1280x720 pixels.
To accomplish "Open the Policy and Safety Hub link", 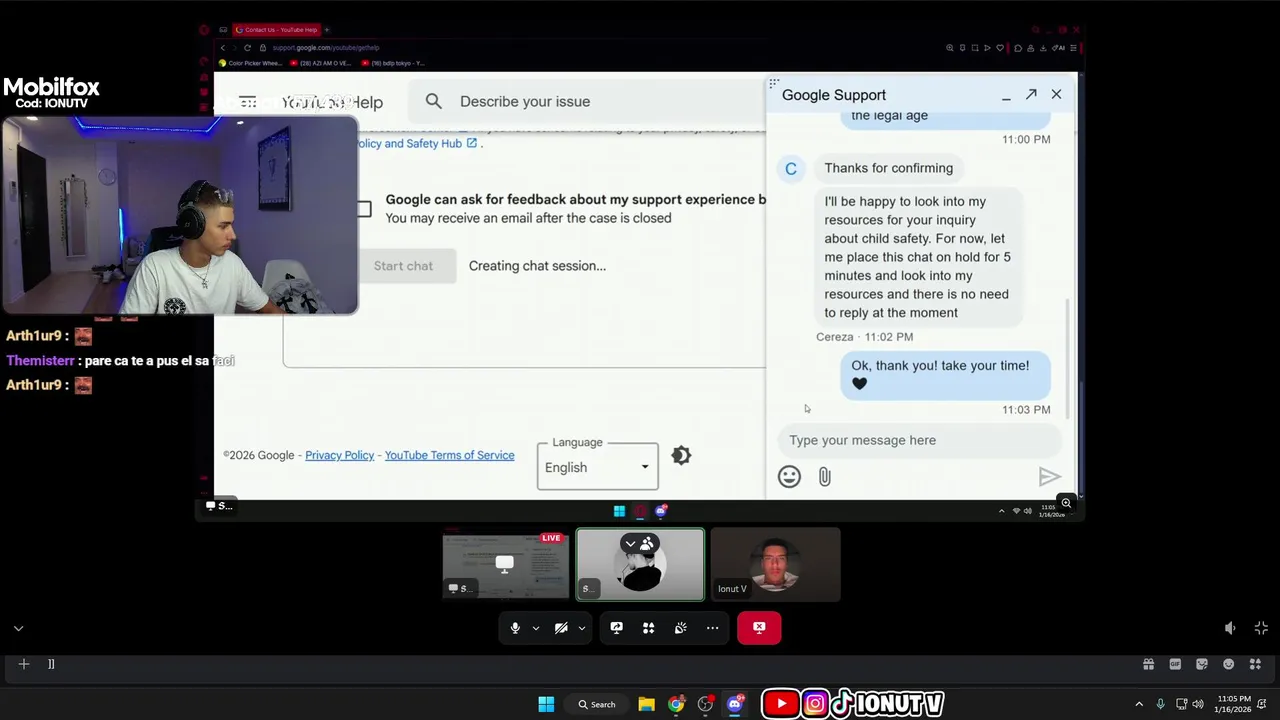I will (417, 143).
